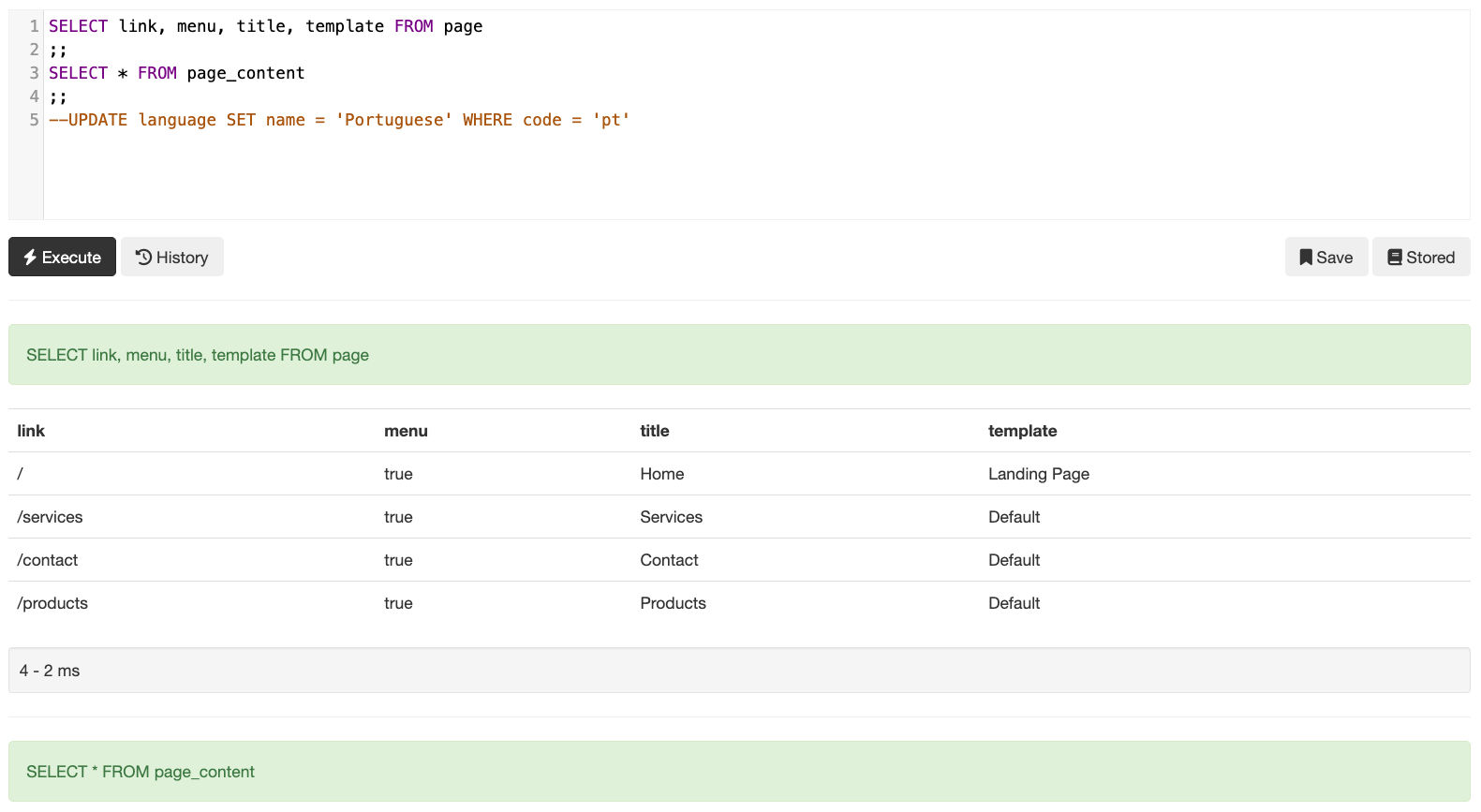
Task: Click the green page query result banner
Action: click(738, 355)
